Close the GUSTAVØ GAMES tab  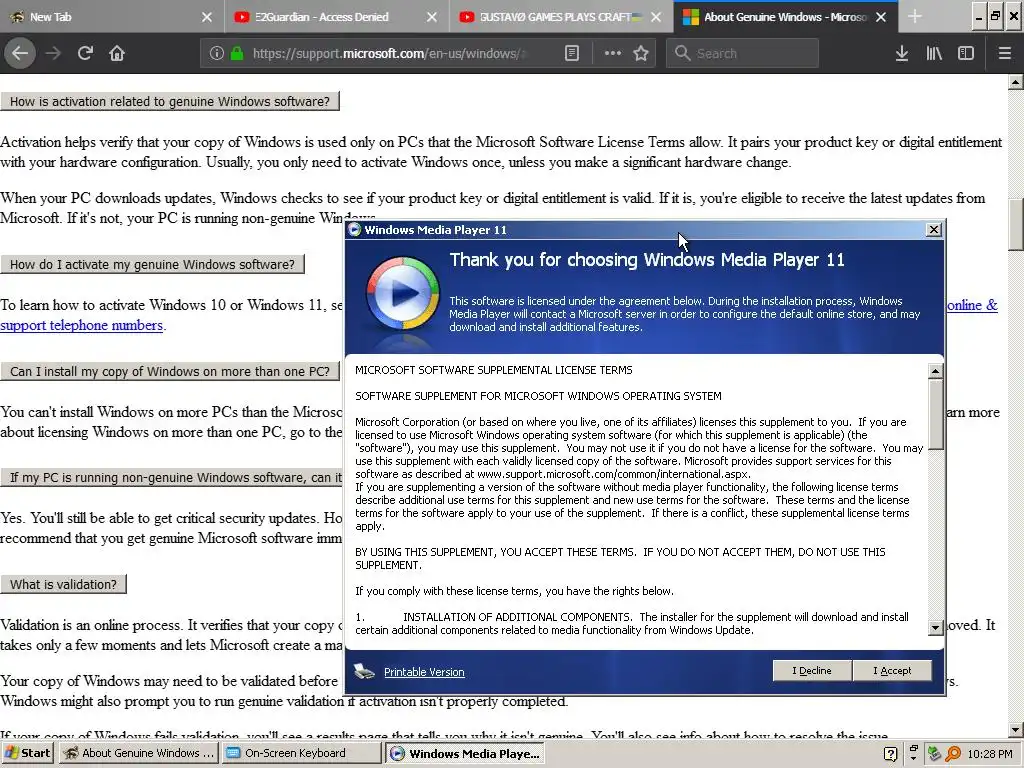click(656, 17)
